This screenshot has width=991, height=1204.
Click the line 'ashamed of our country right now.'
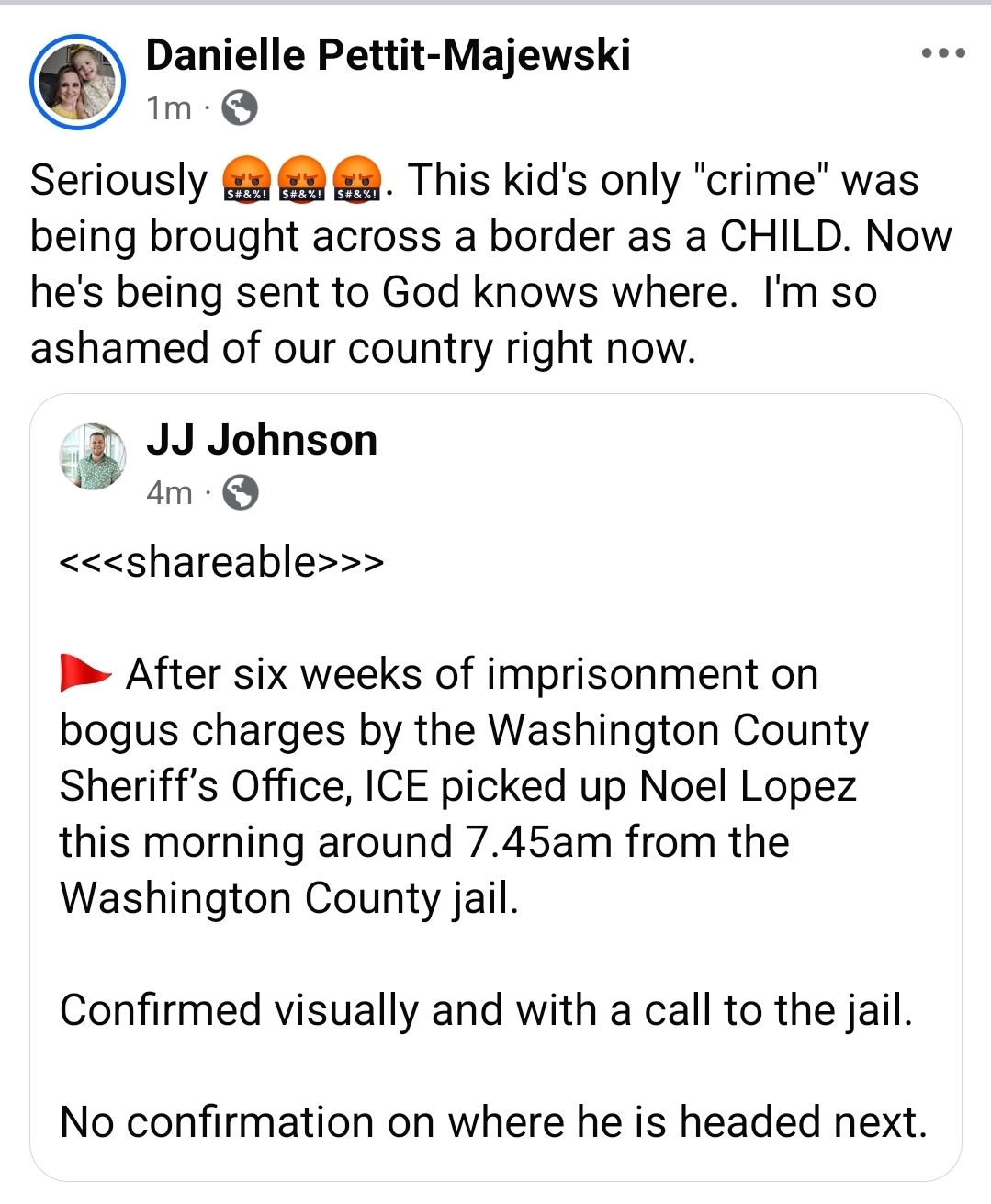[x=364, y=348]
